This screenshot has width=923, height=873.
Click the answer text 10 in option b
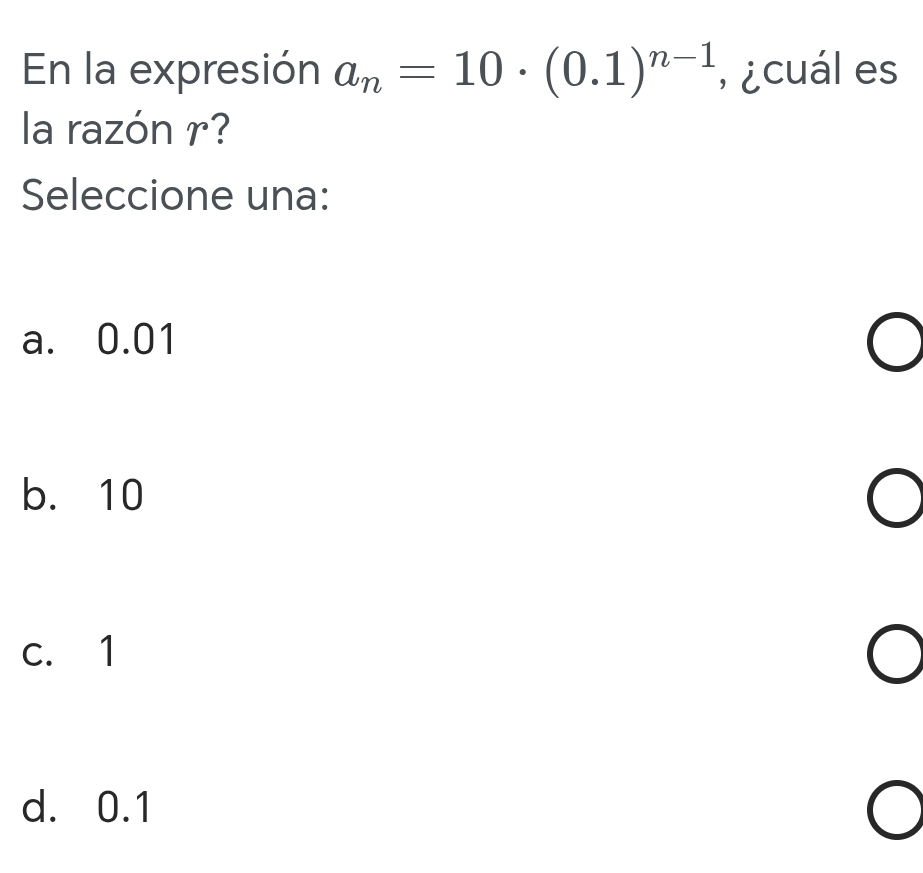pyautogui.click(x=121, y=496)
